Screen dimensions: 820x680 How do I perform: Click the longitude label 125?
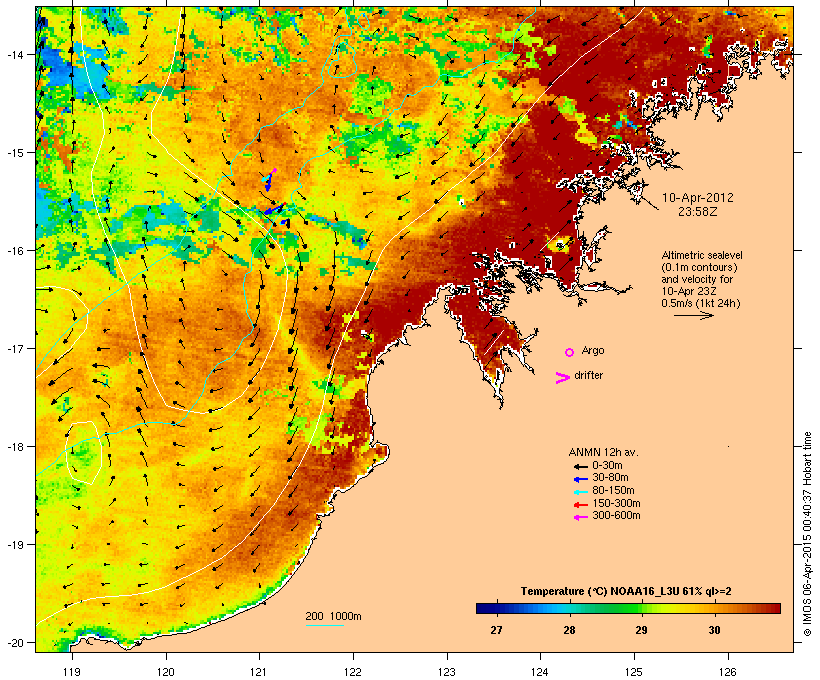[634, 672]
